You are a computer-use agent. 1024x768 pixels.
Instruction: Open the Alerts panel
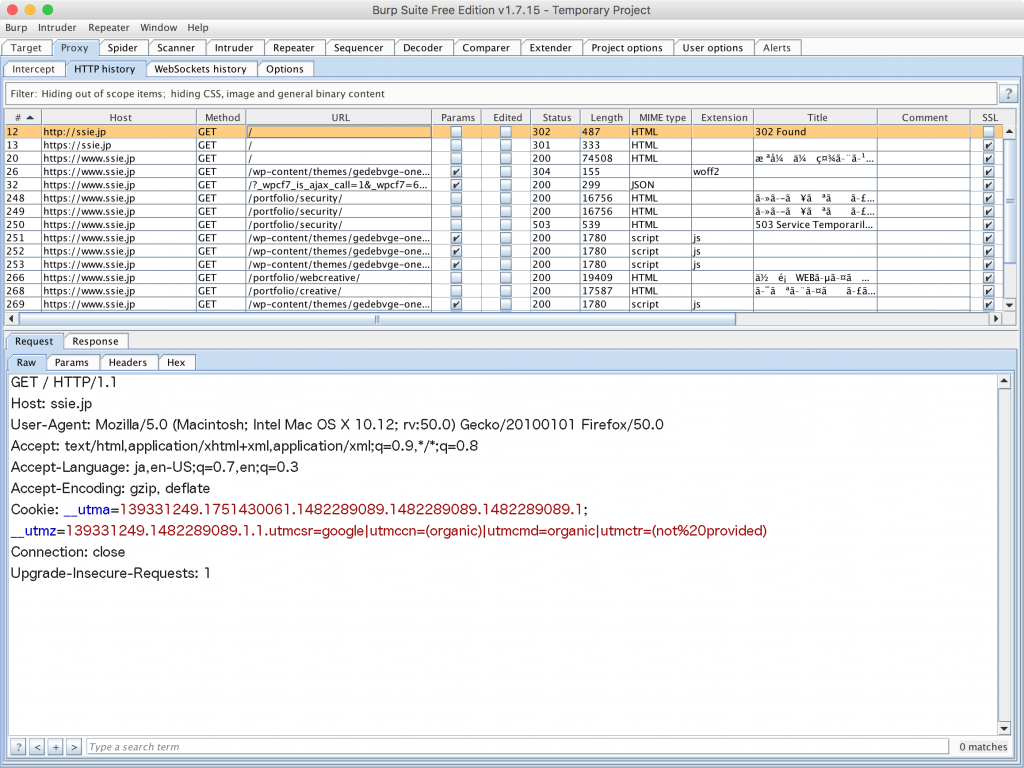click(x=777, y=47)
